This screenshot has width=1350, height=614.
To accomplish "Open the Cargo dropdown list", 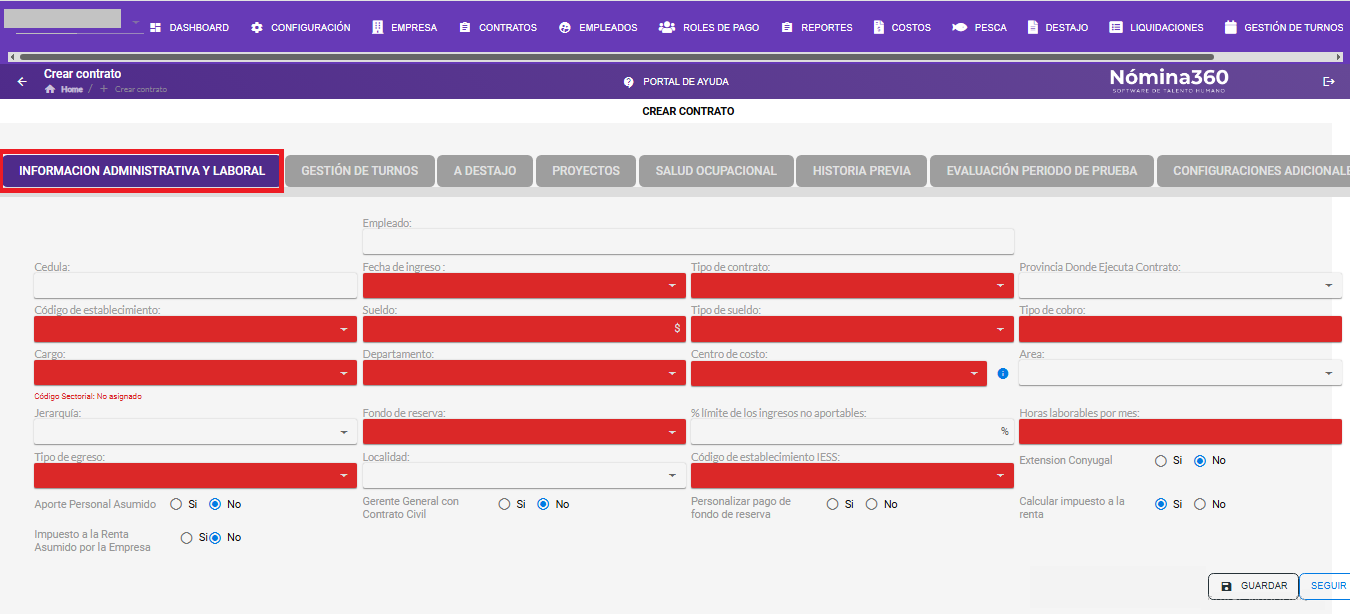I will click(x=195, y=373).
